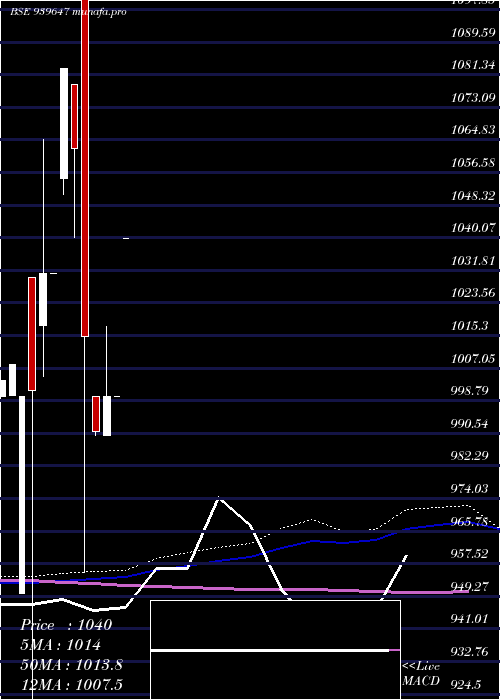Select the 1007.05 price axis label
Viewport: 500px width, 700px height.
(473, 358)
